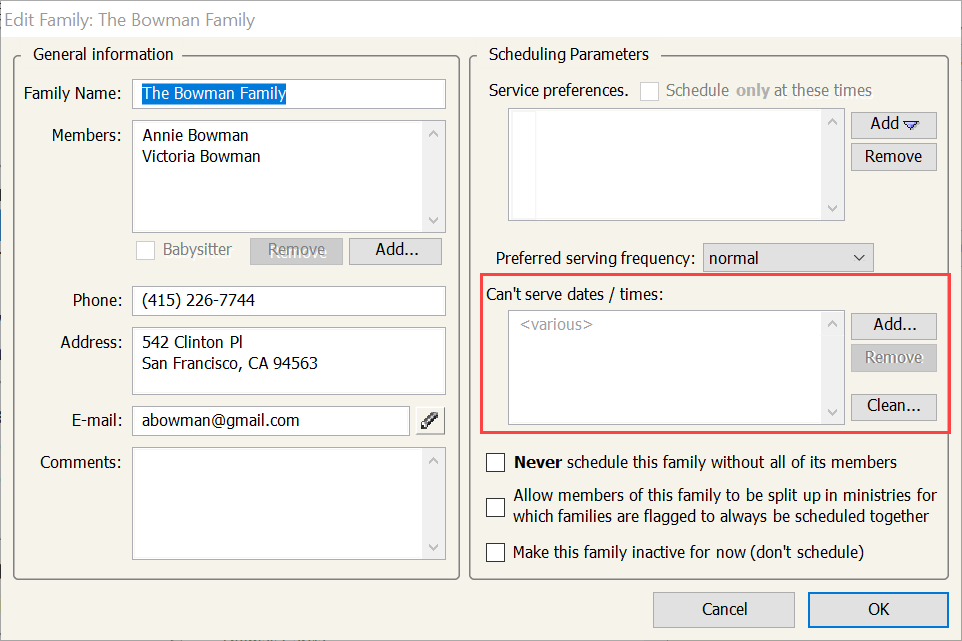This screenshot has width=962, height=641.
Task: Select Annie Bowman in Members list
Action: pyautogui.click(x=195, y=135)
